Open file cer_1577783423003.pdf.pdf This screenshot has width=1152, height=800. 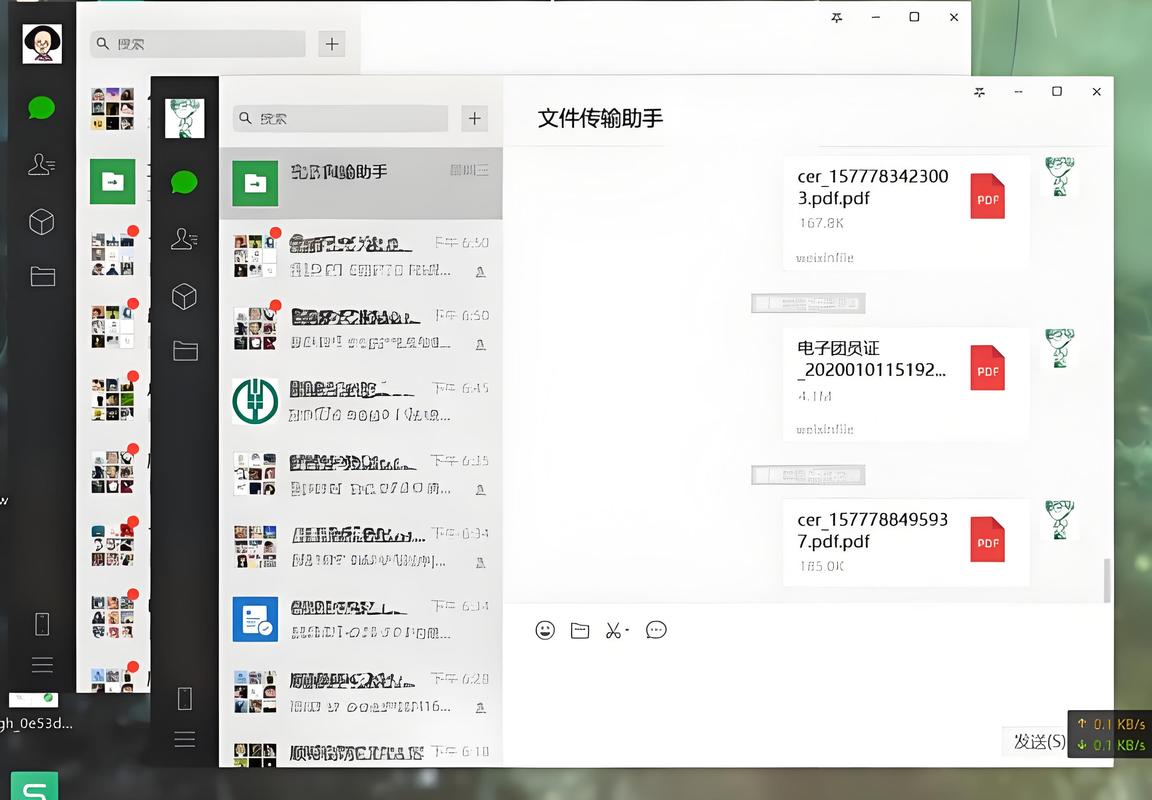pyautogui.click(x=905, y=213)
